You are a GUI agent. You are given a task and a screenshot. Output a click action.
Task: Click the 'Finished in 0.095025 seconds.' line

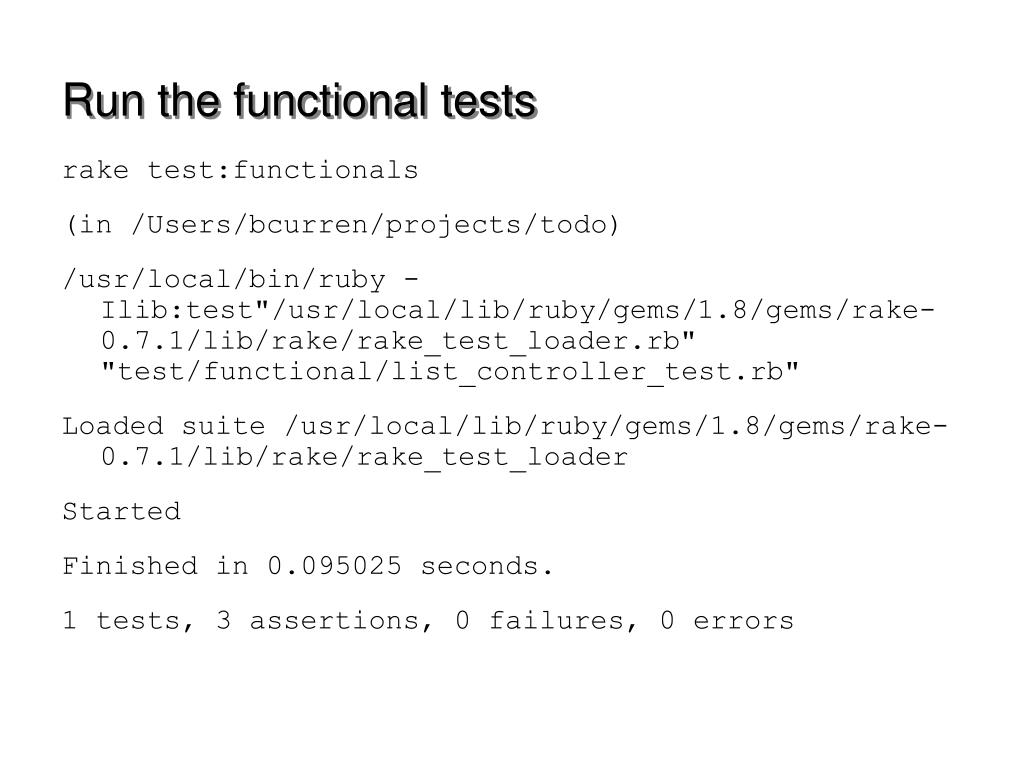308,566
